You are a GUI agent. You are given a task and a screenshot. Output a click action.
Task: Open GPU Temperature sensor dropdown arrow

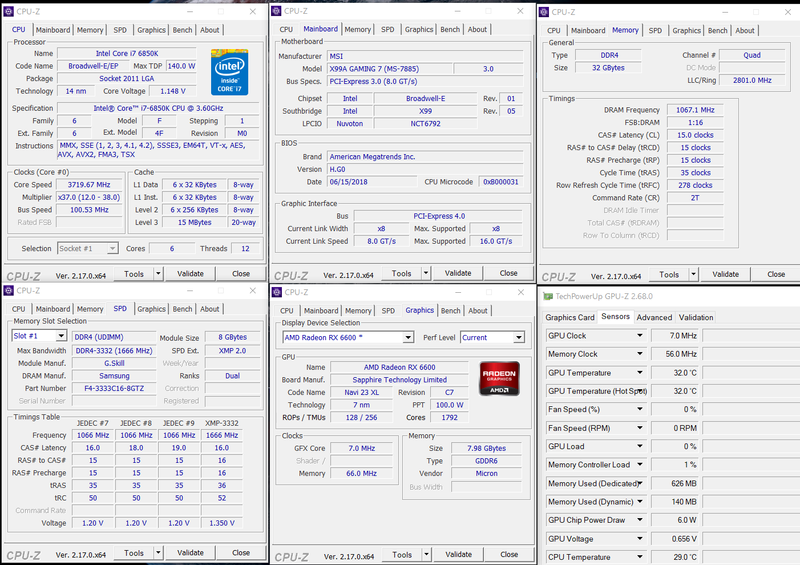[x=640, y=373]
